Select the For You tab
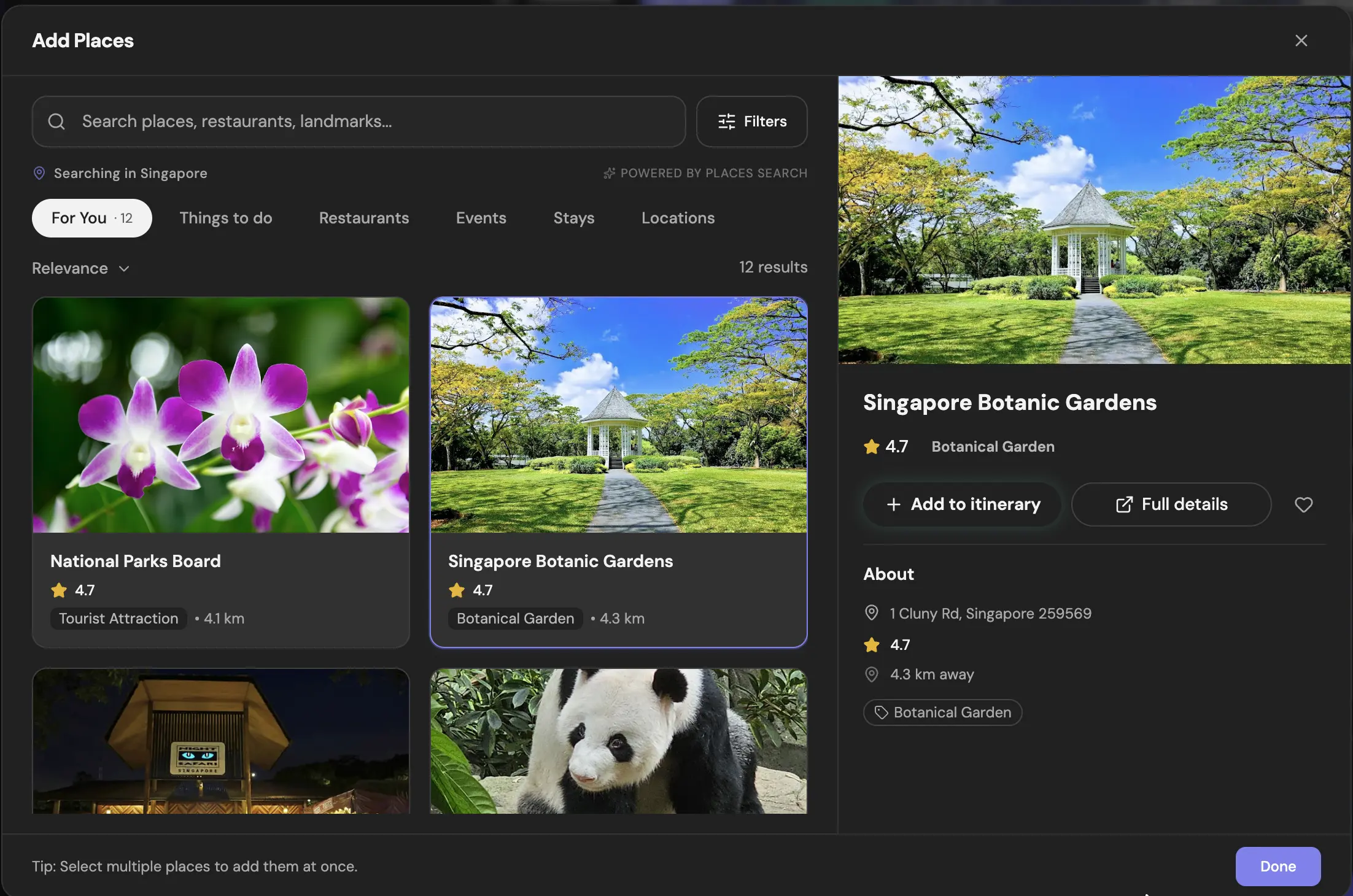This screenshot has height=896, width=1353. tap(92, 218)
